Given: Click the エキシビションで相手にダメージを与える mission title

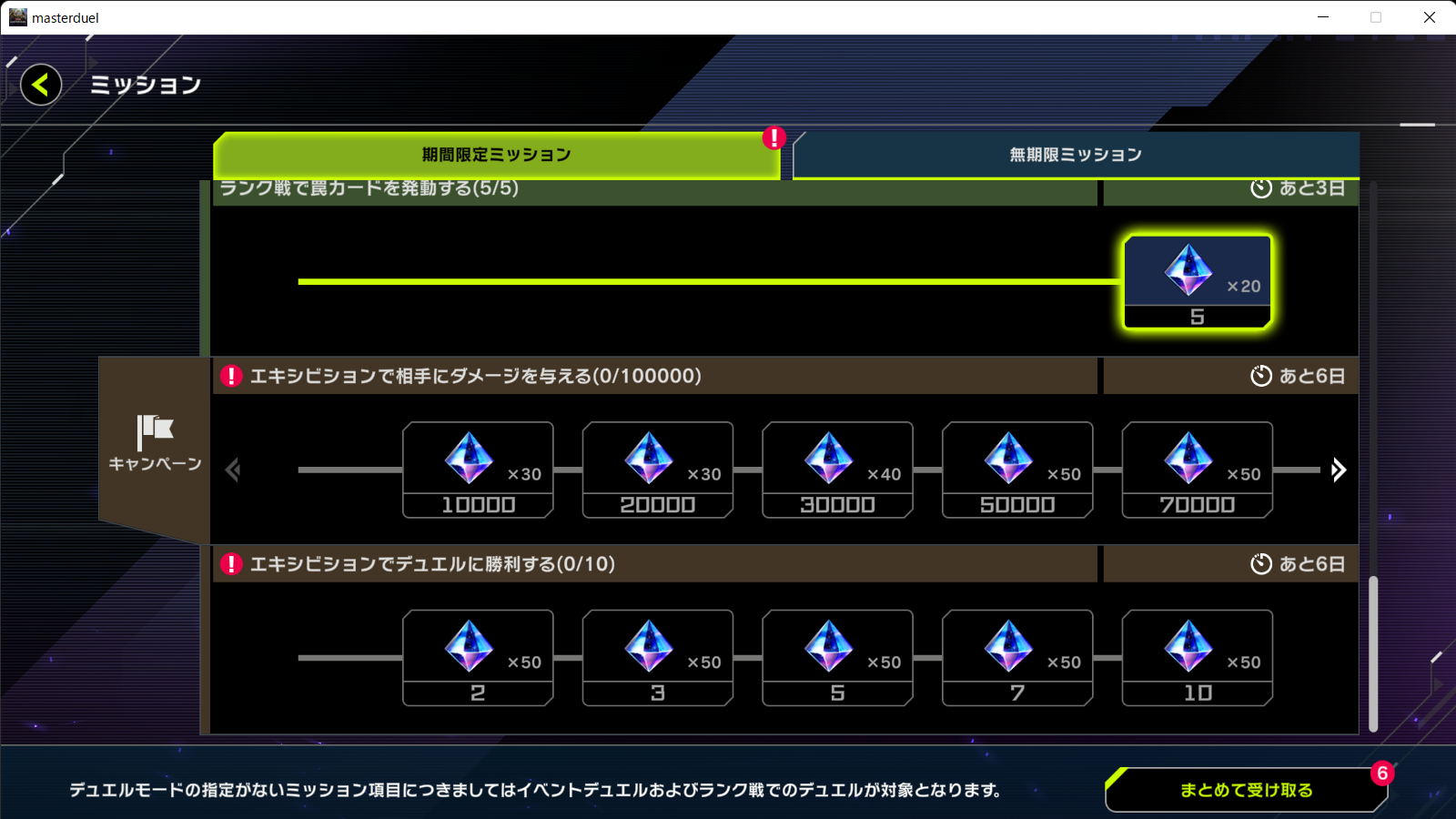Looking at the screenshot, I should 476,376.
